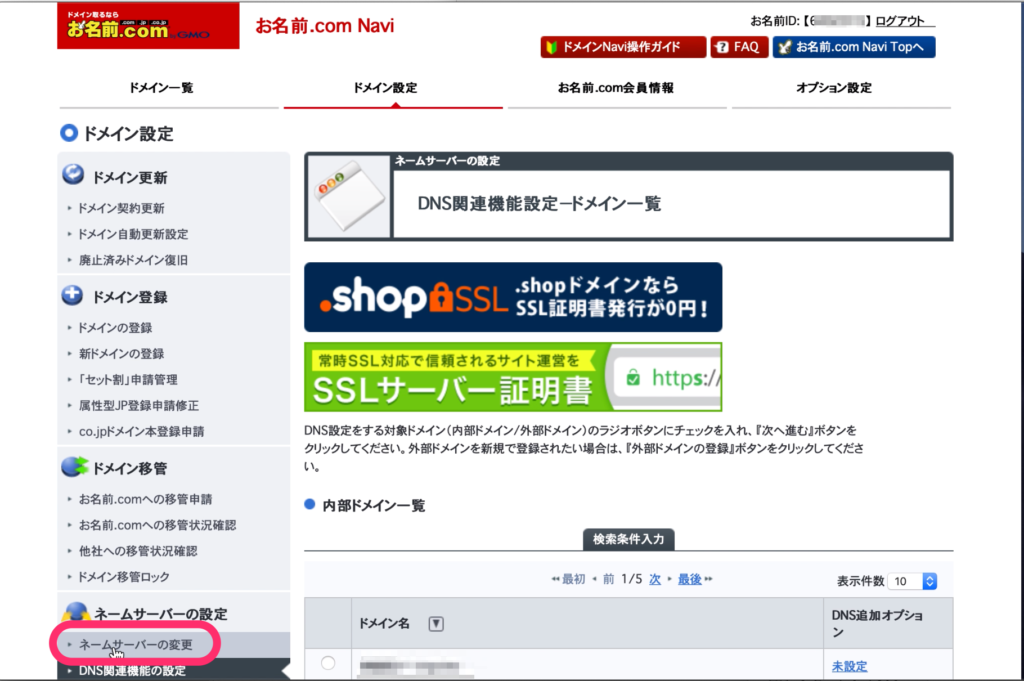Open the 表示件数 dropdown

914,581
